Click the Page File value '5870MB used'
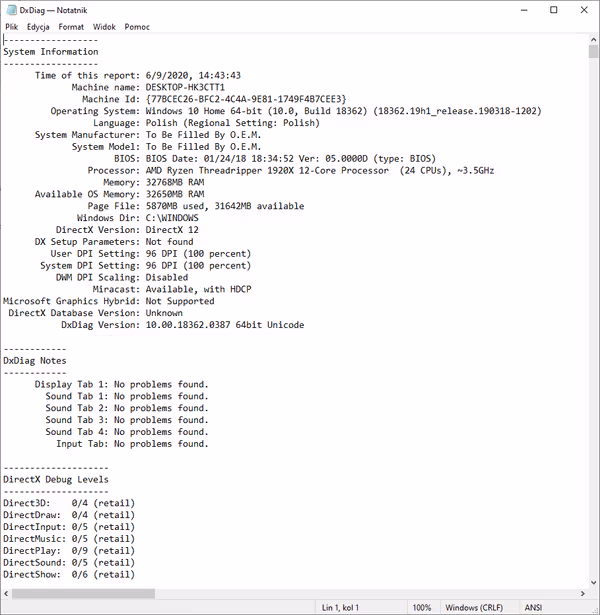 tap(175, 206)
